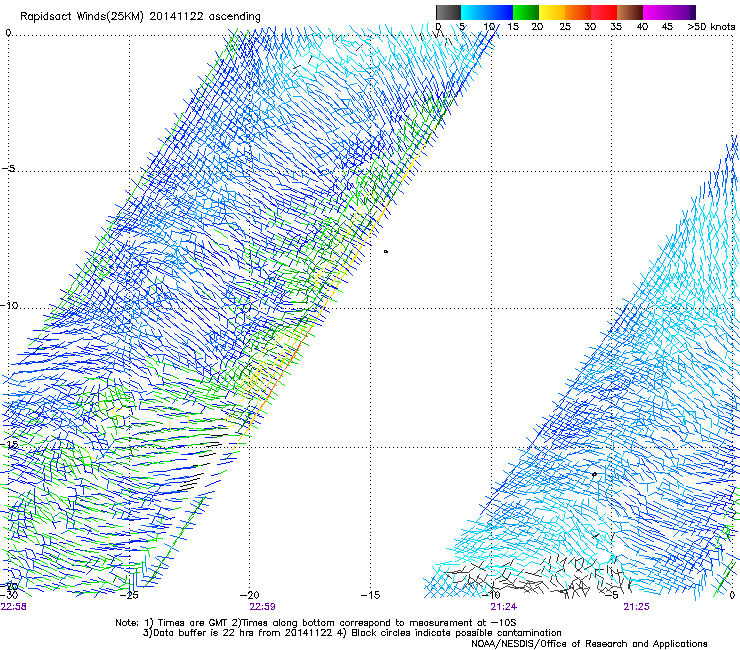Click the '45' label under the color legend

tap(667, 27)
